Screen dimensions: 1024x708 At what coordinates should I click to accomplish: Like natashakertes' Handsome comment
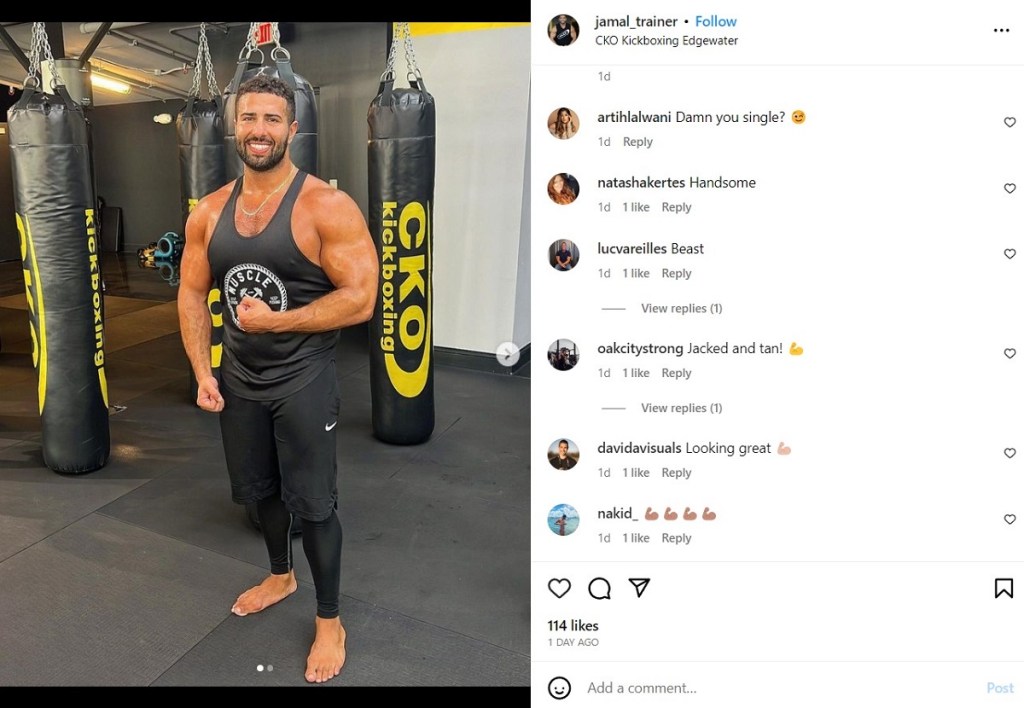(1010, 188)
